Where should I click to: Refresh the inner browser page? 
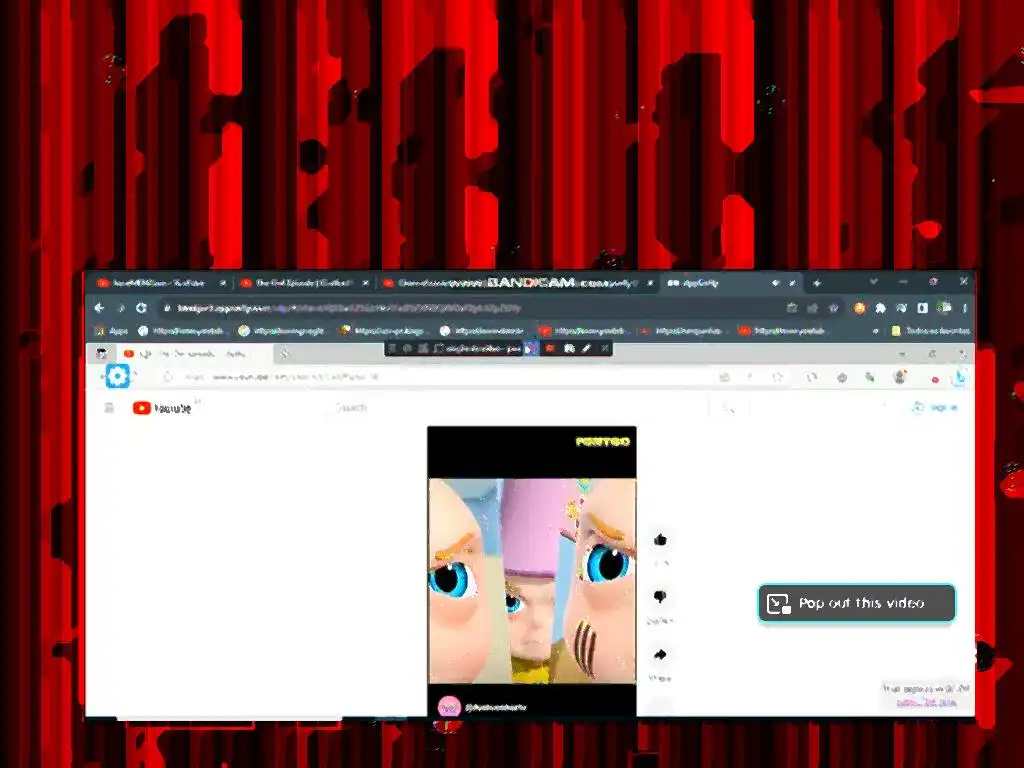[168, 377]
